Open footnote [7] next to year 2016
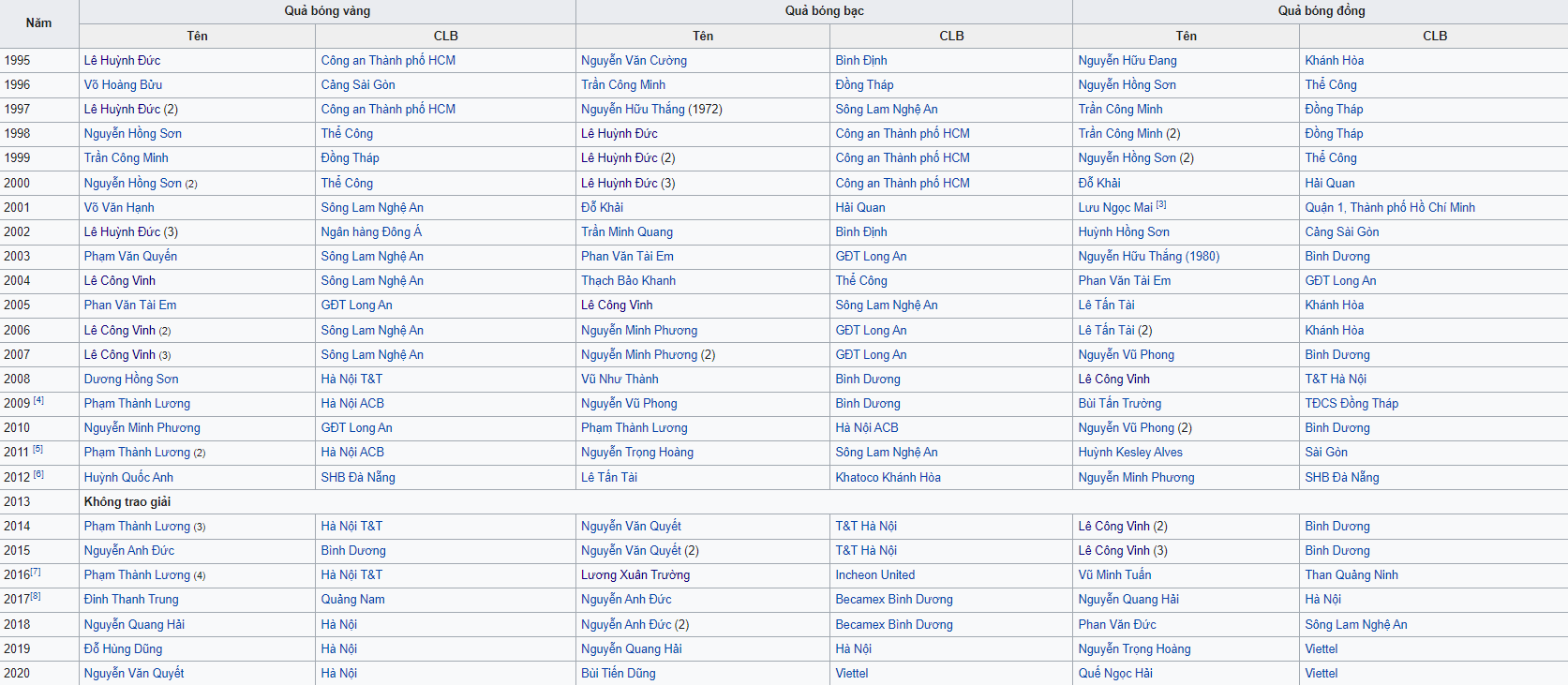This screenshot has width=1568, height=685. (x=36, y=572)
